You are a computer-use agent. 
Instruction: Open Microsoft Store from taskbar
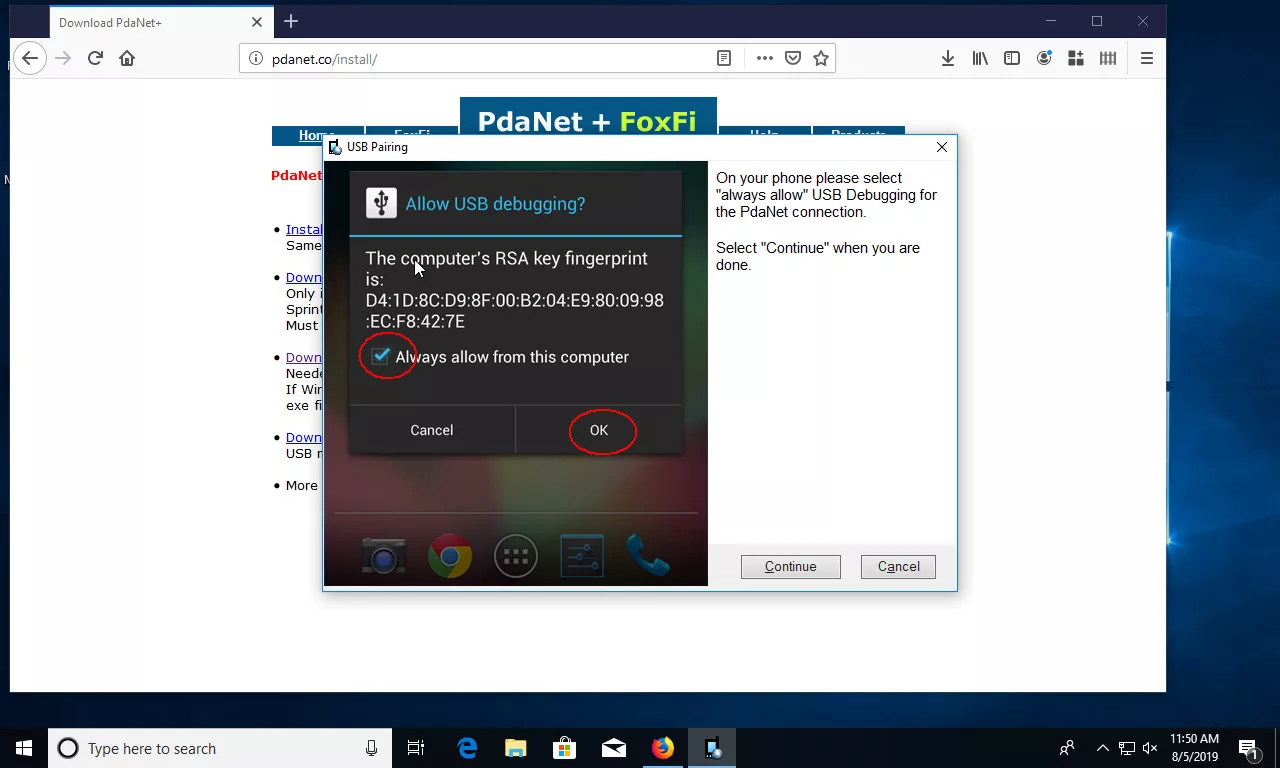pyautogui.click(x=565, y=748)
